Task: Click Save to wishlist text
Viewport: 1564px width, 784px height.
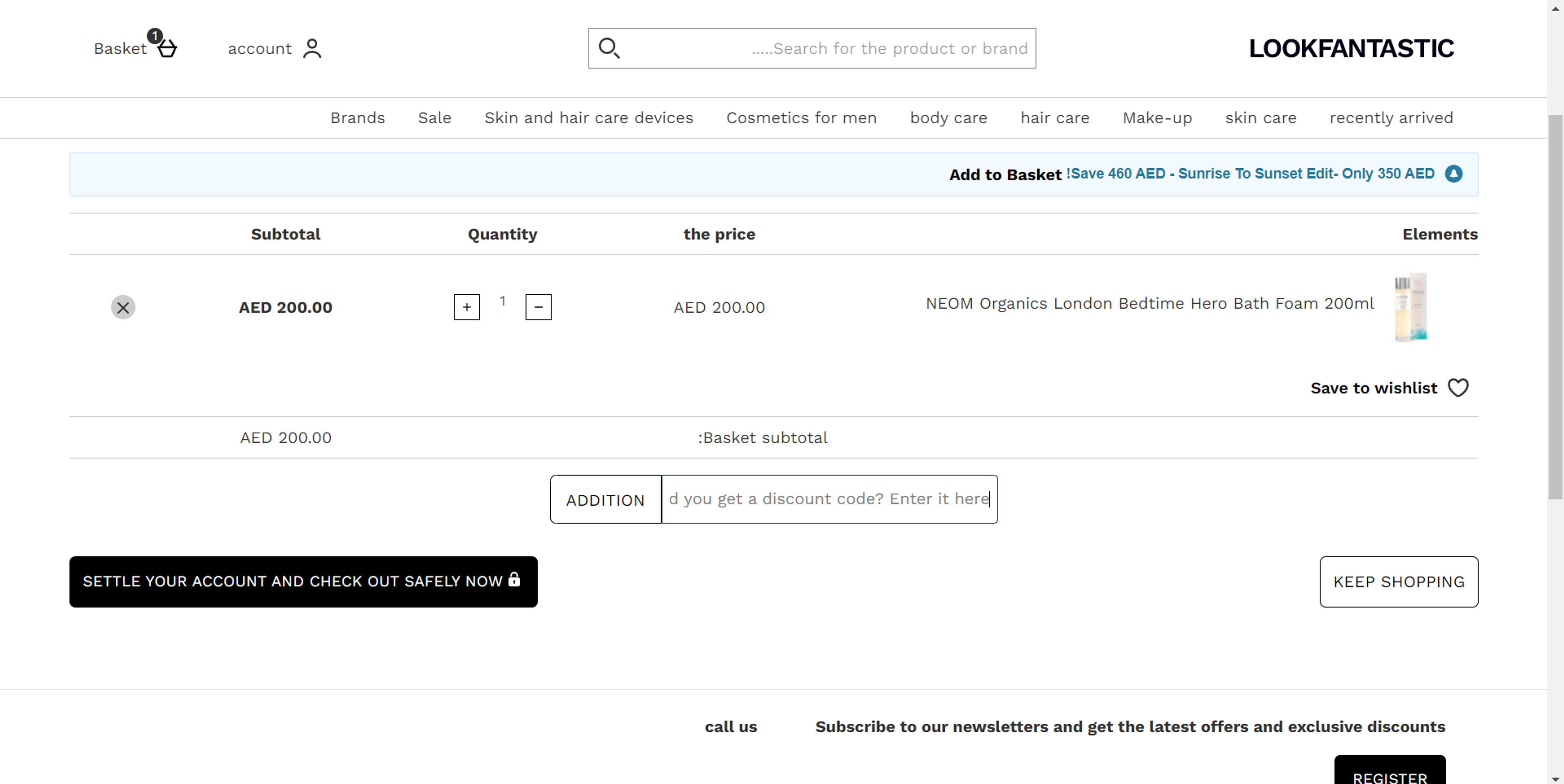Action: click(1374, 388)
